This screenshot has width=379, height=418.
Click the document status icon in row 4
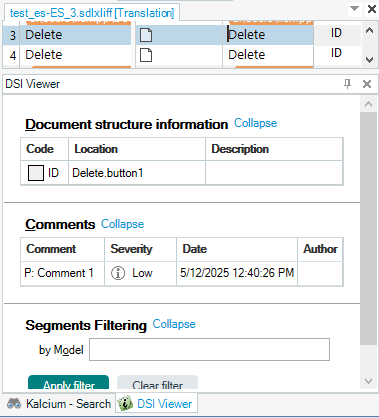point(146,55)
